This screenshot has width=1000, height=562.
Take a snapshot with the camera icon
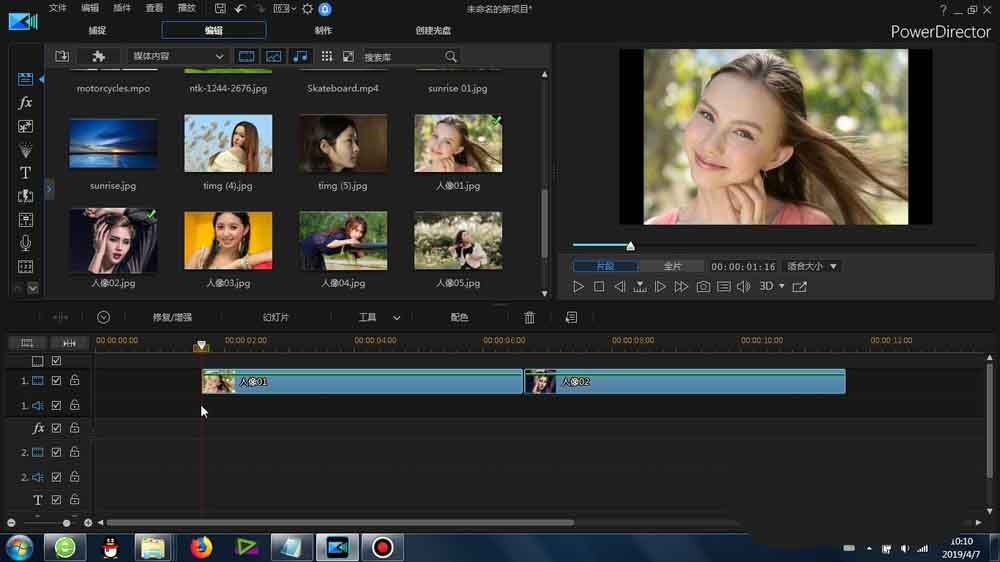703,287
